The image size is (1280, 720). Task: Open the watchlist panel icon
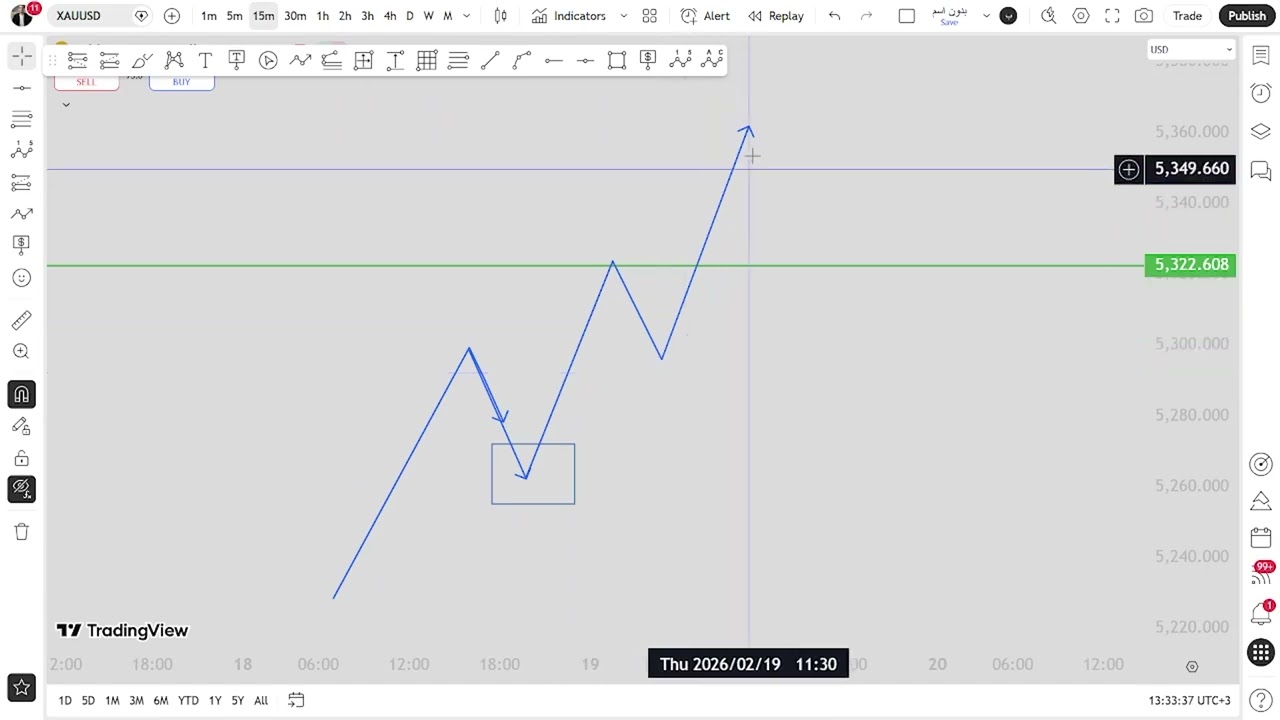point(1260,54)
